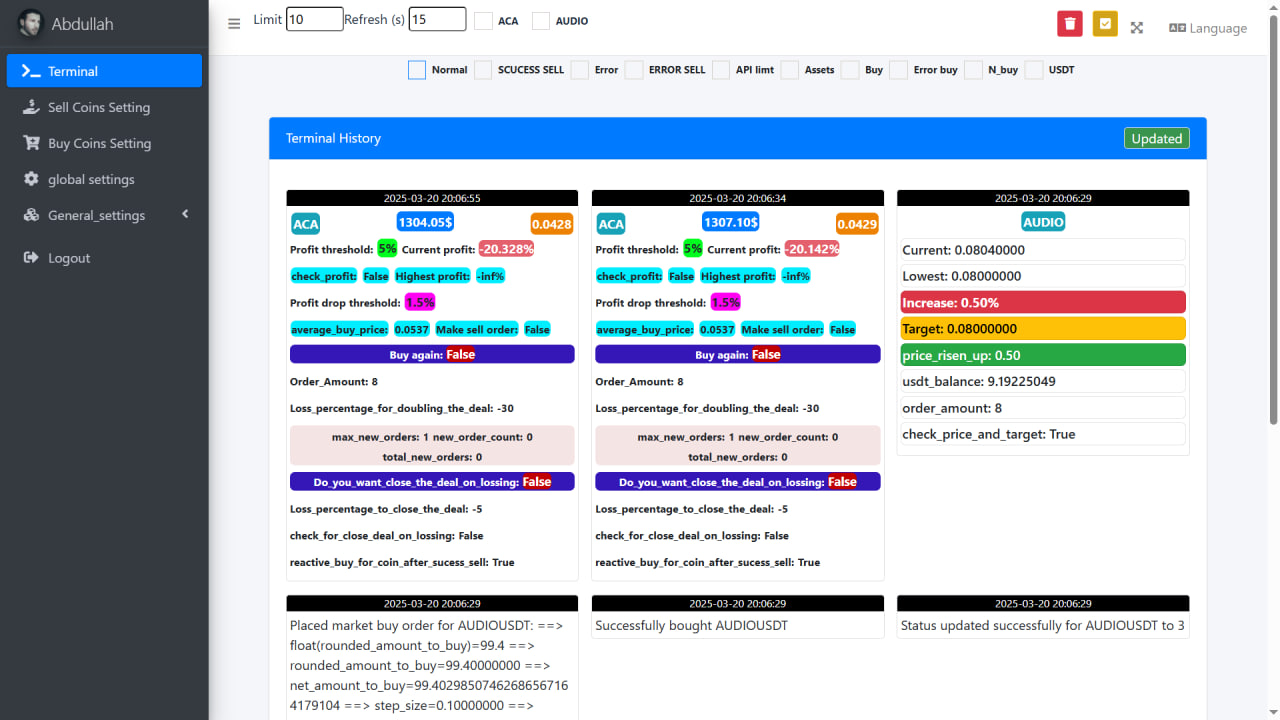Screen dimensions: 1280x720
Task: Click the Refresh seconds input field
Action: coord(437,19)
